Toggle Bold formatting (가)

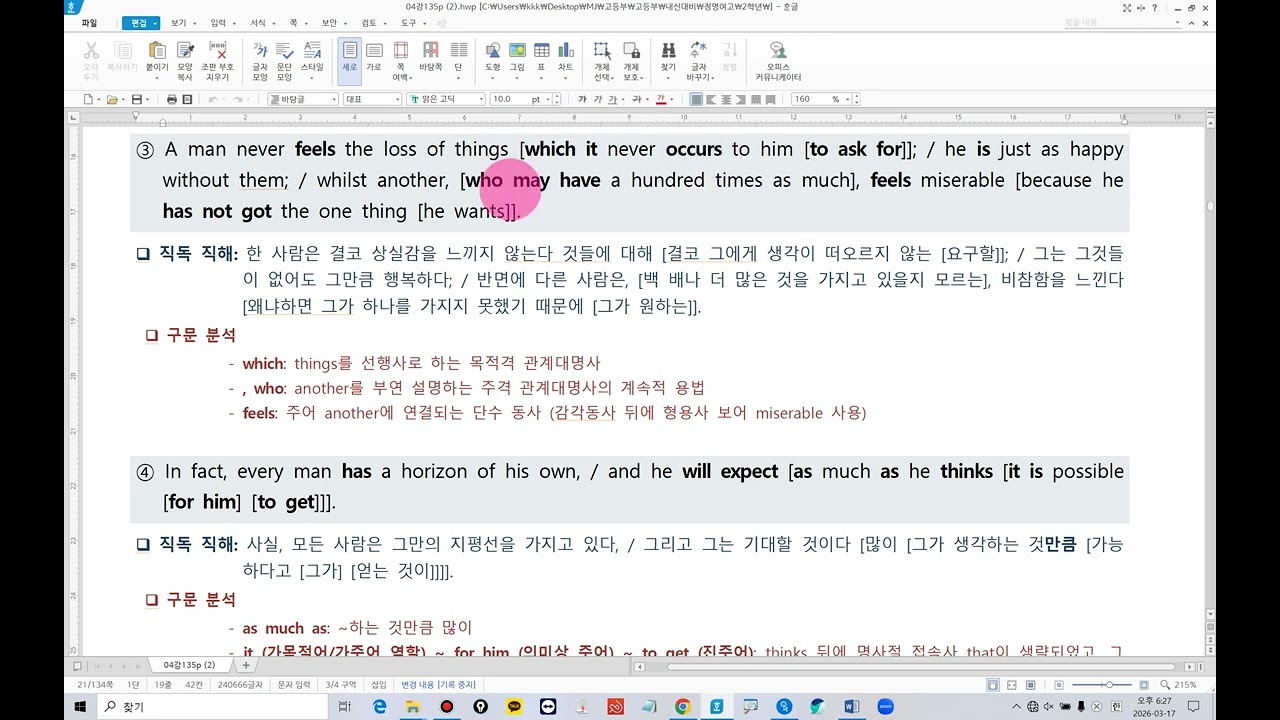[x=582, y=99]
